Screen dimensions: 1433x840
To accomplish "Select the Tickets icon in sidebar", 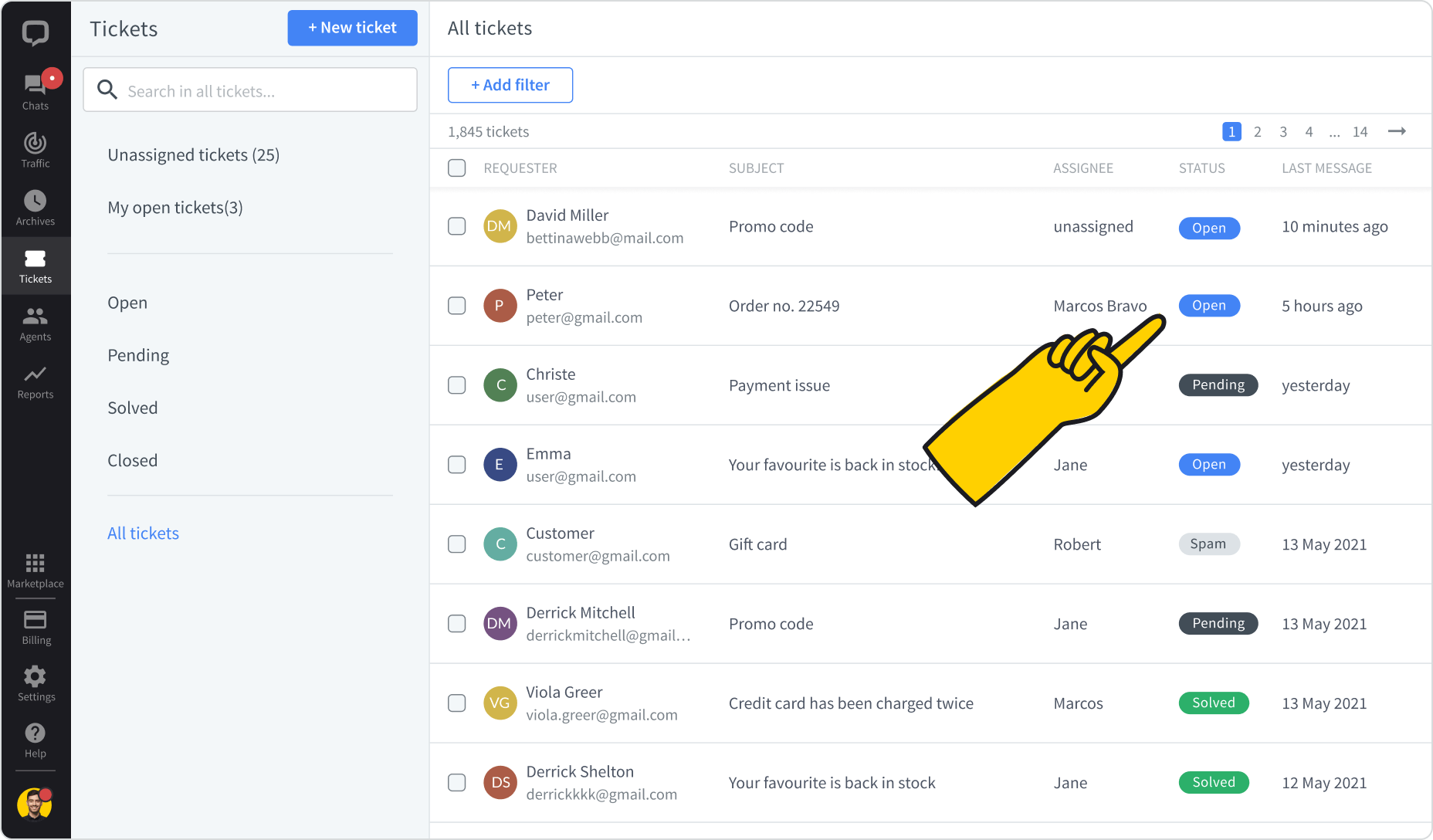I will pos(35,262).
